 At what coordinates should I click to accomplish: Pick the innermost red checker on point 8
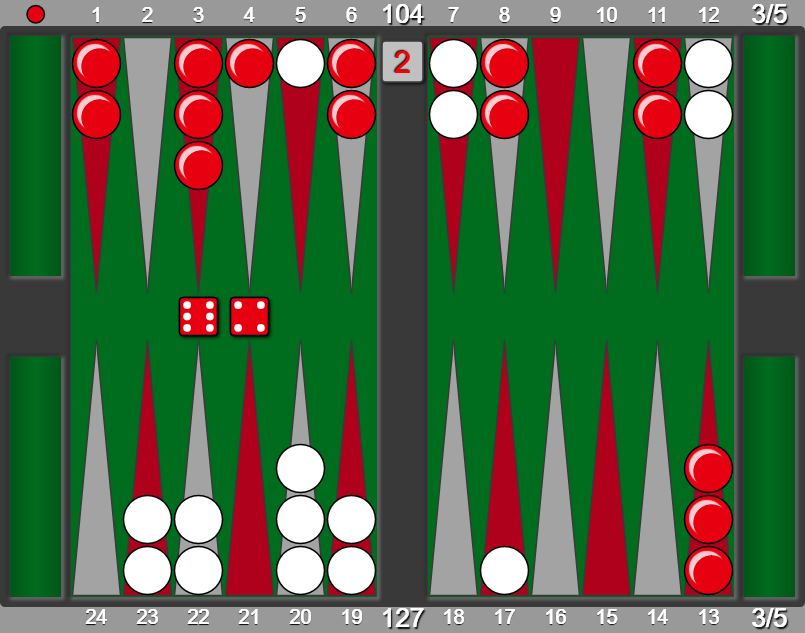click(505, 114)
